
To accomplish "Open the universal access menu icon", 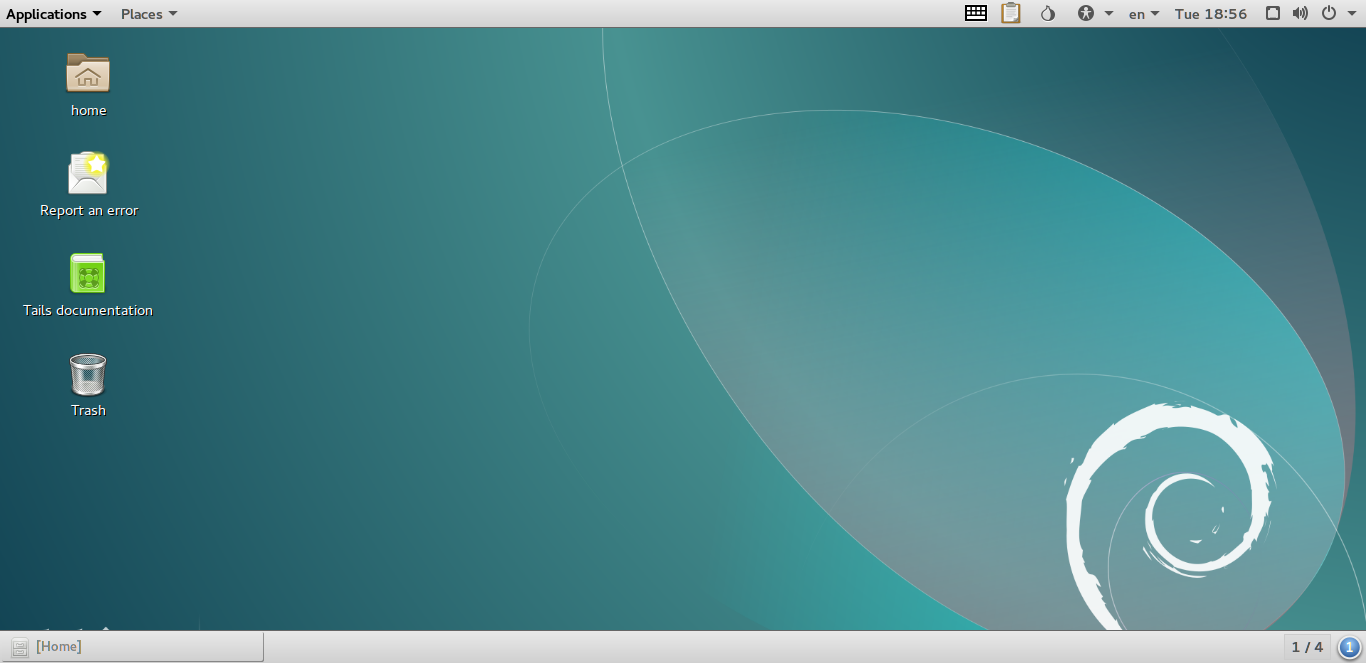I will pyautogui.click(x=1086, y=14).
